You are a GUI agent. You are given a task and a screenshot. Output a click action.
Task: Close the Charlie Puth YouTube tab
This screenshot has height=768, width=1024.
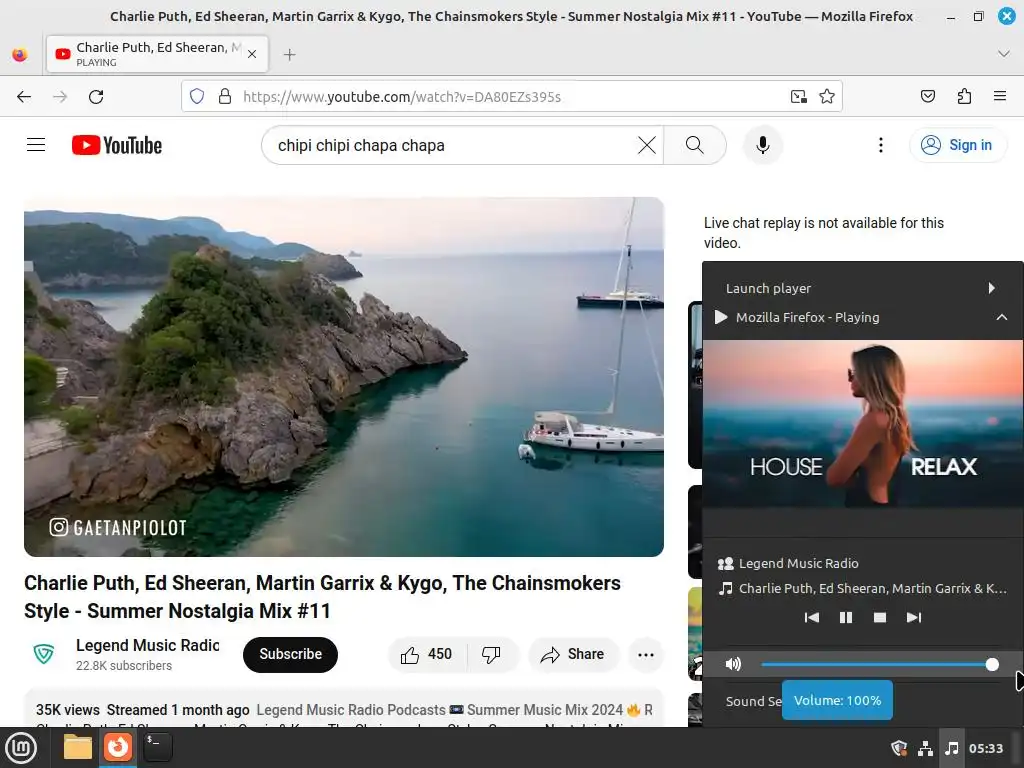(252, 54)
